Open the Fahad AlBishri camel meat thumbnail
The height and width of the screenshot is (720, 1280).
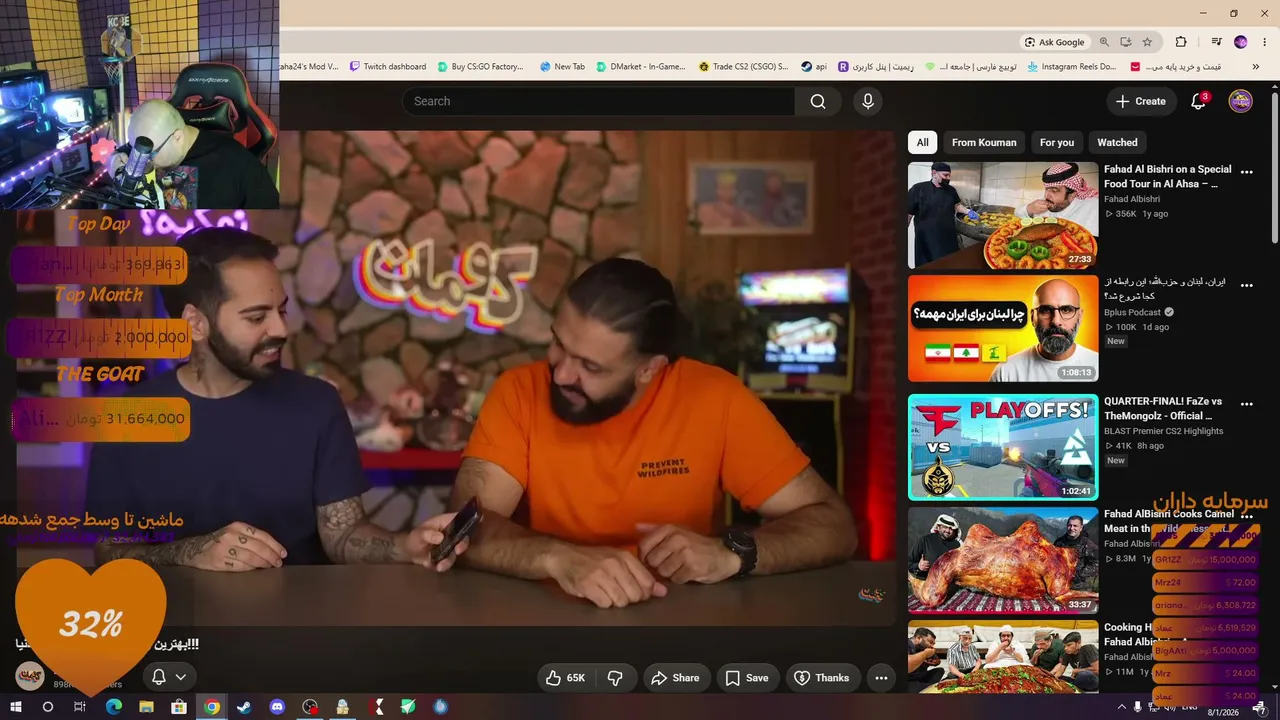1003,560
